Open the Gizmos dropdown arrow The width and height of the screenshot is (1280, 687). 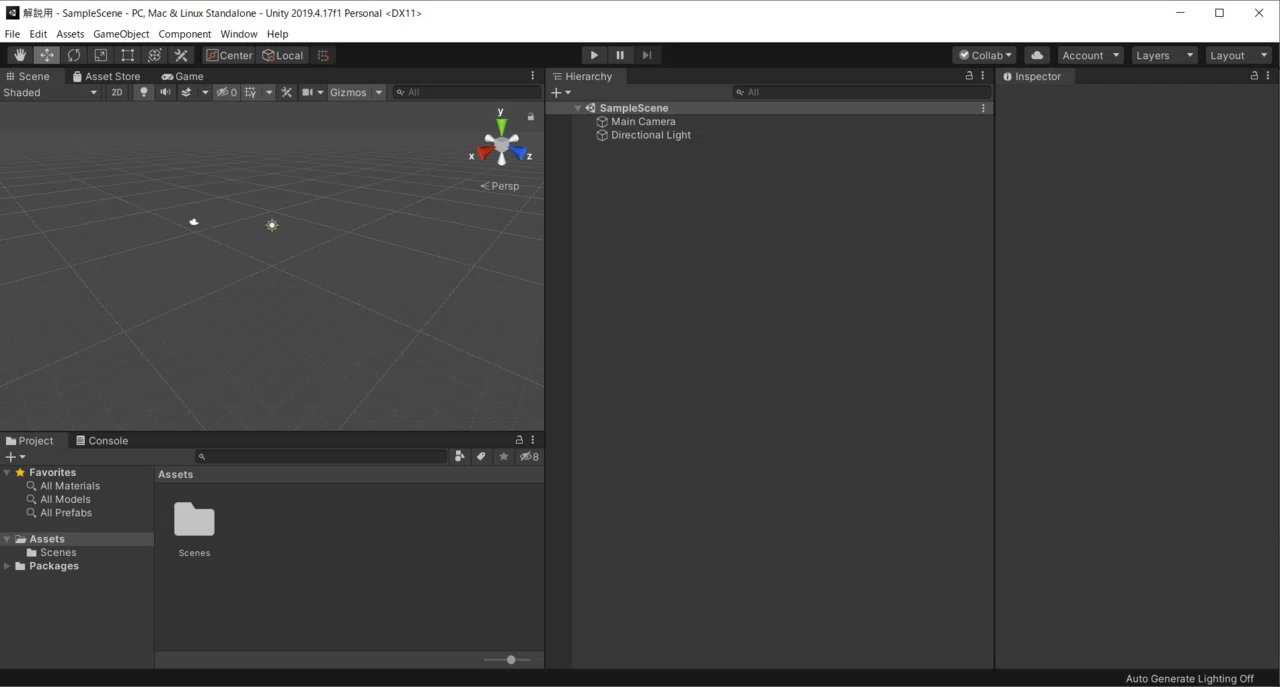click(x=379, y=92)
